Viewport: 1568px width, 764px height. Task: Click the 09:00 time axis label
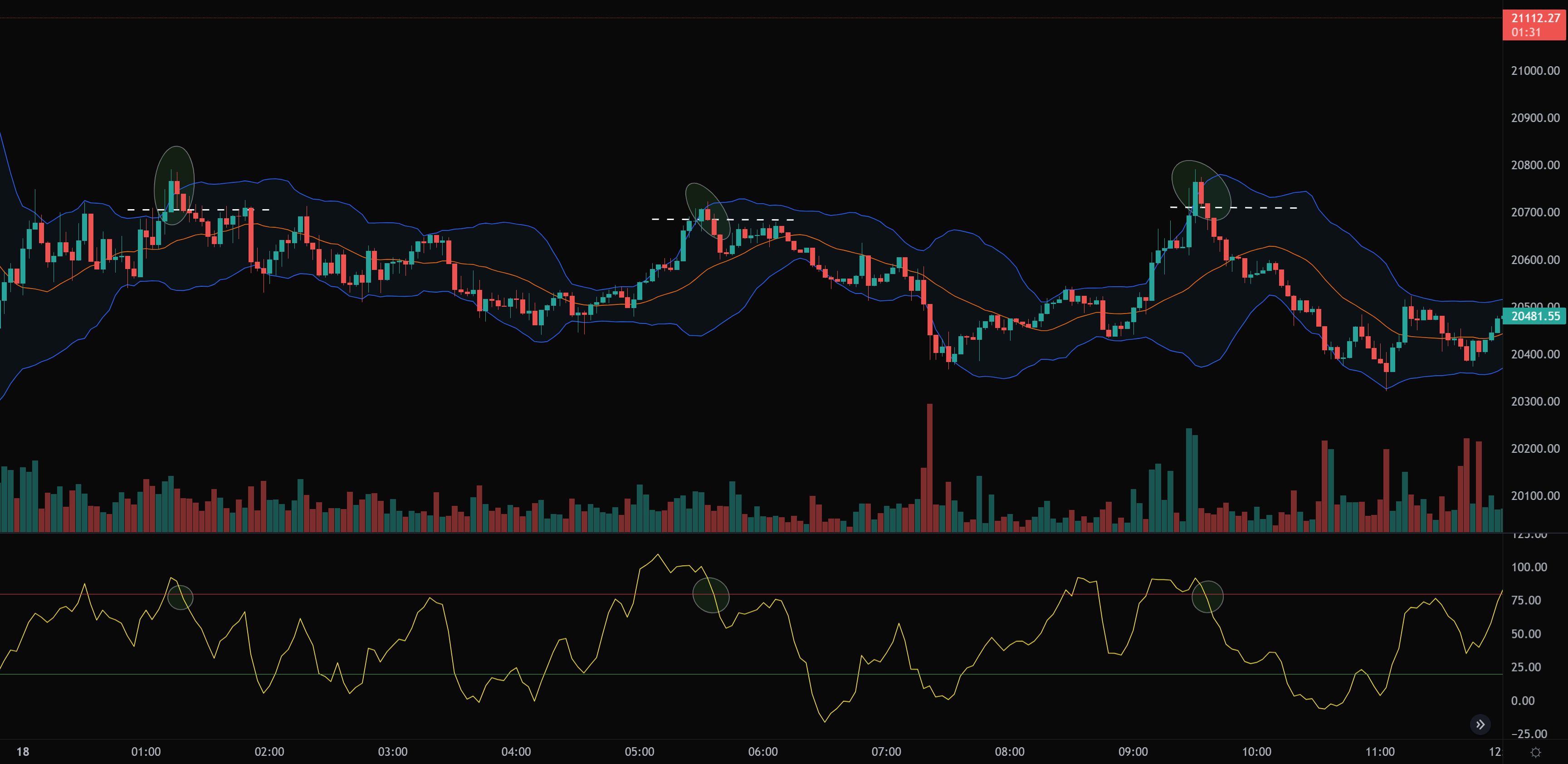pos(1133,752)
